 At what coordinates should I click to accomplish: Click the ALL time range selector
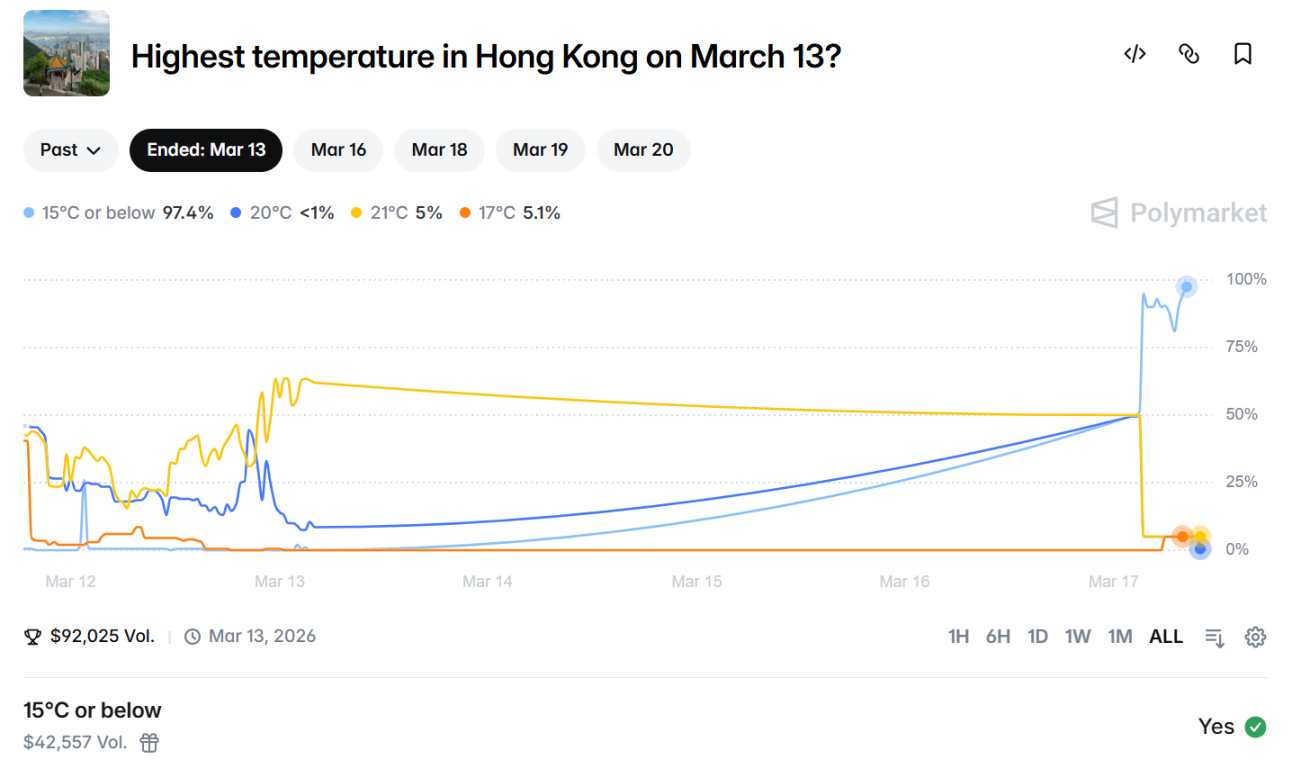coord(1166,636)
